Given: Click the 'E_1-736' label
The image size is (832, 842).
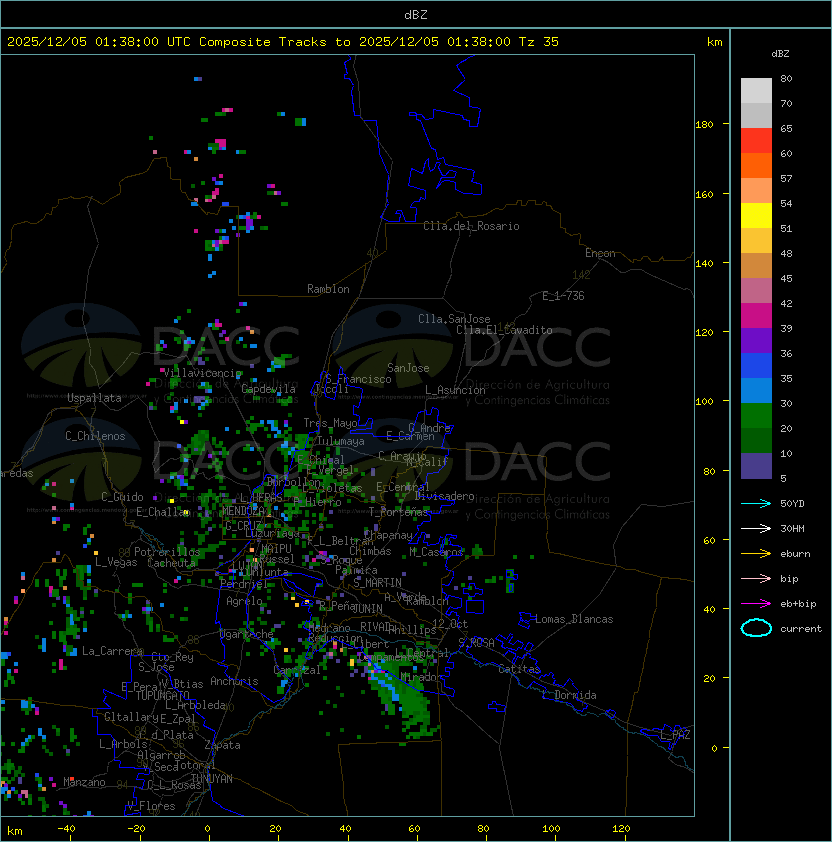Looking at the screenshot, I should point(563,296).
